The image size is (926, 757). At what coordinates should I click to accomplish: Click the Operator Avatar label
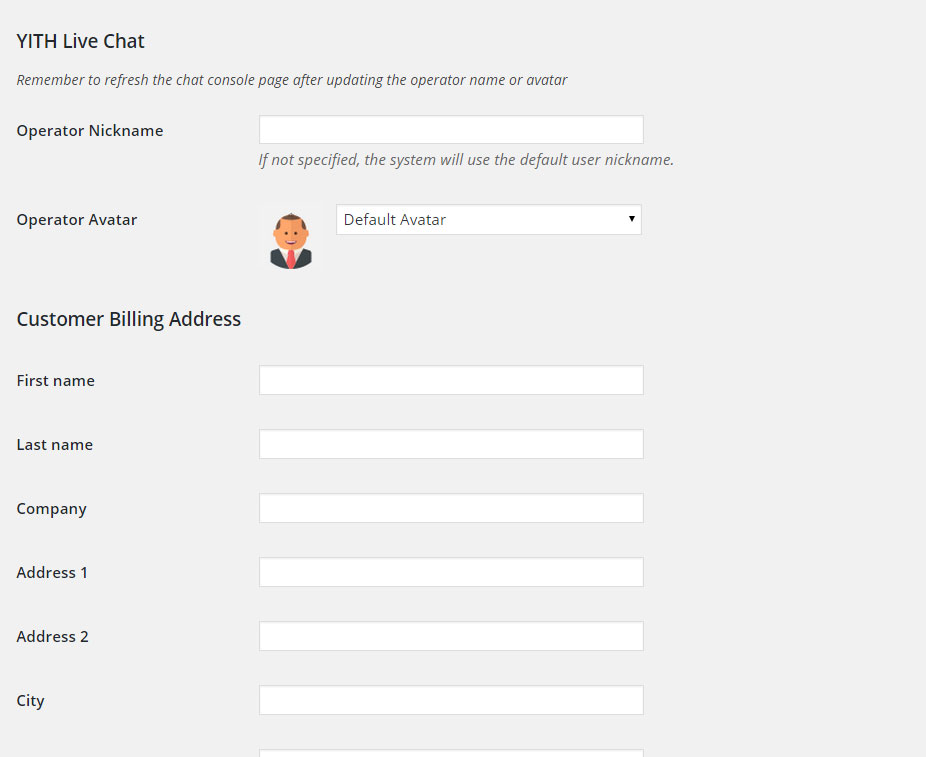(x=77, y=220)
